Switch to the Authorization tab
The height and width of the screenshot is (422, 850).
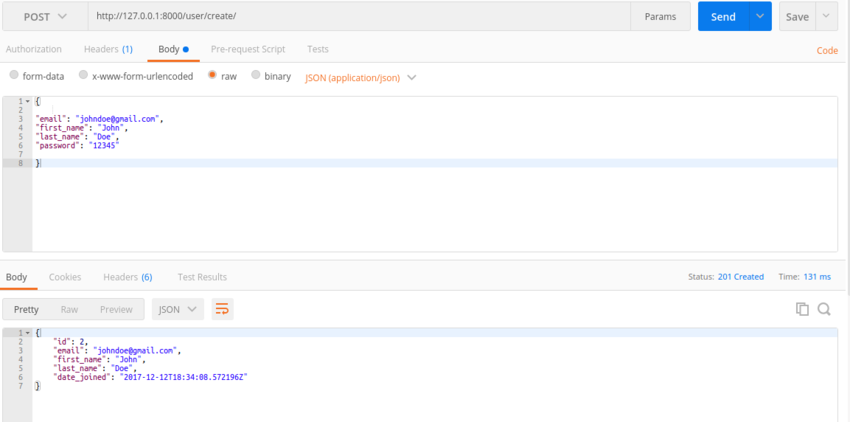pos(34,49)
